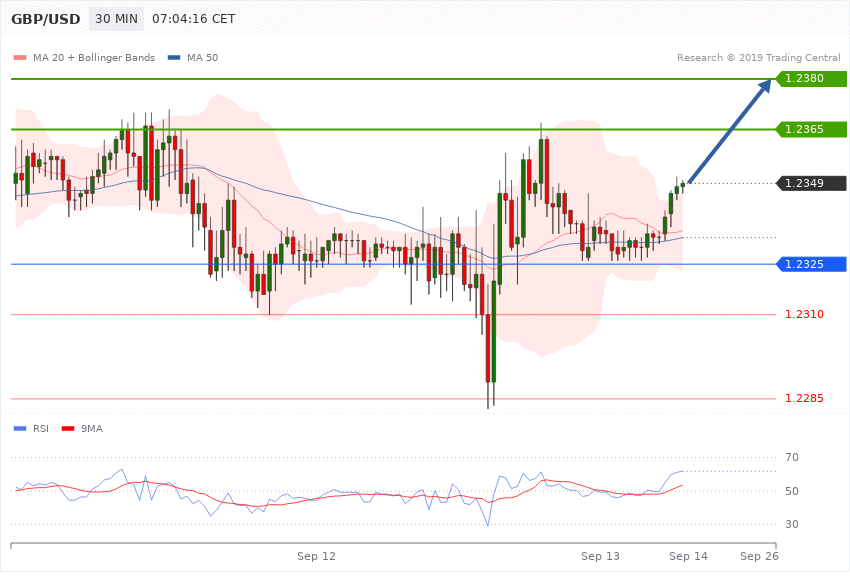This screenshot has height=576, width=850.
Task: Click the RSI 30 level label
Action: [x=792, y=525]
